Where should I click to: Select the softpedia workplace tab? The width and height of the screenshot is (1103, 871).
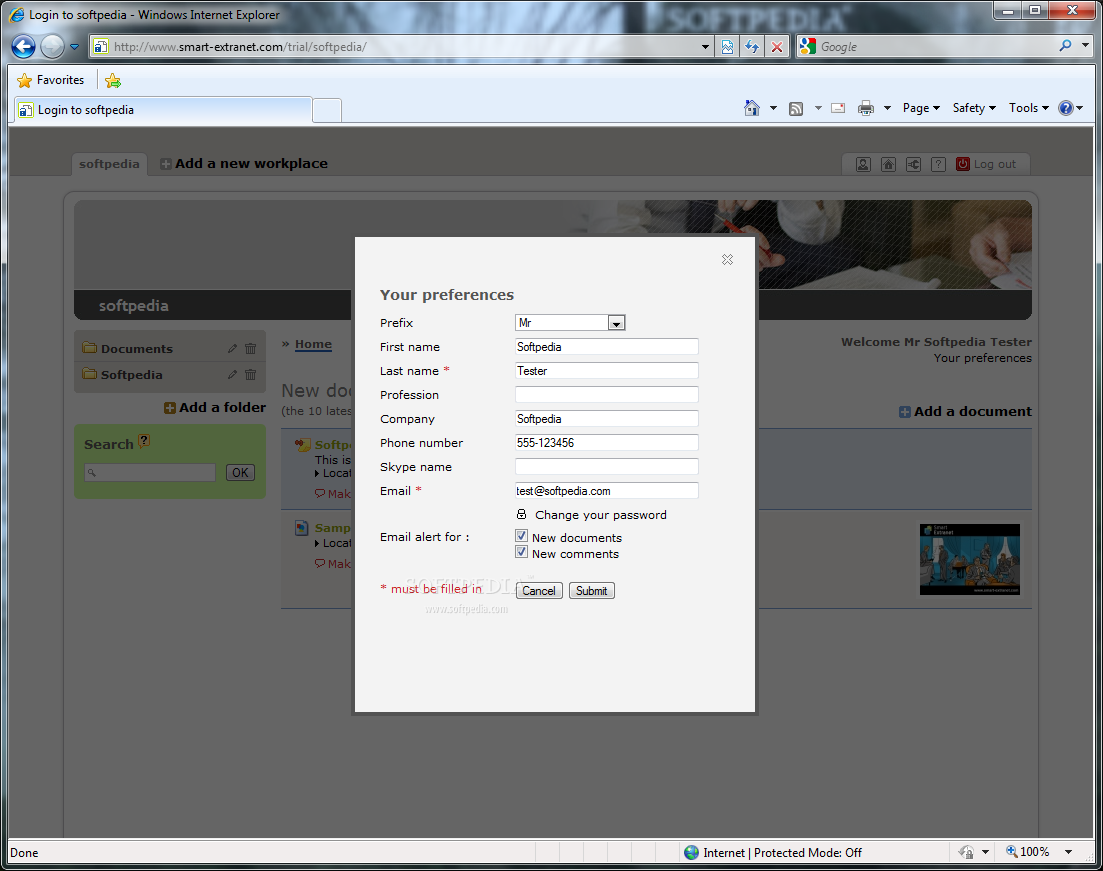tap(109, 164)
